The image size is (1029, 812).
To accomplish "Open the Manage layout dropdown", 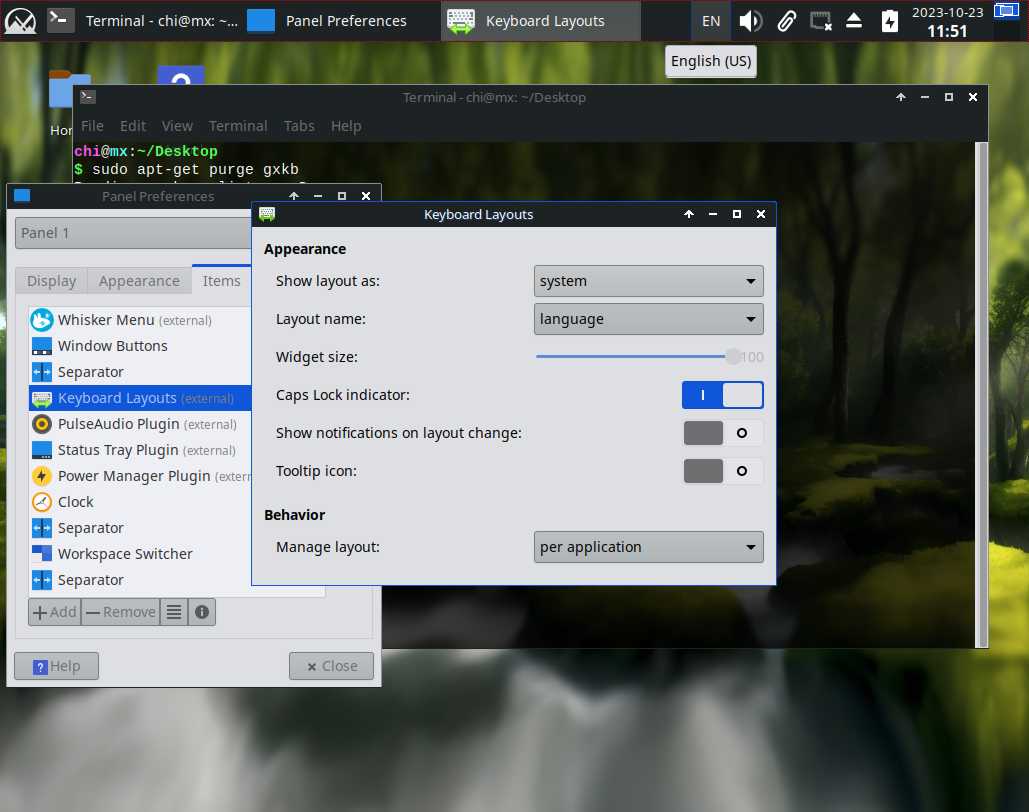I will [648, 547].
